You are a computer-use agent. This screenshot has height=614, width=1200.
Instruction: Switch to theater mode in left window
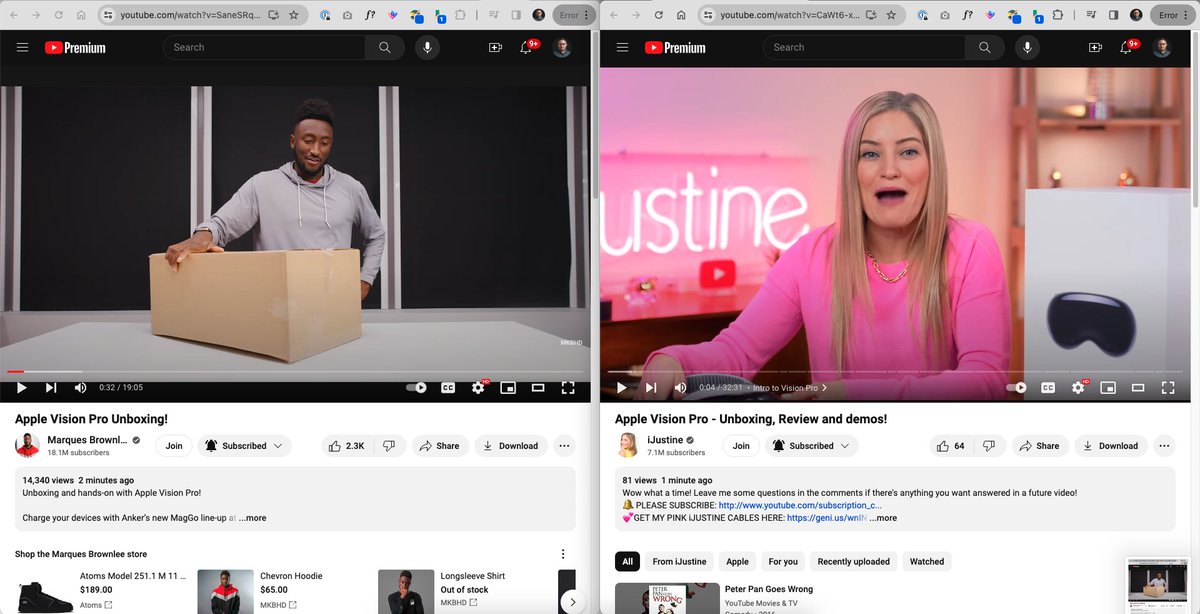[x=538, y=388]
